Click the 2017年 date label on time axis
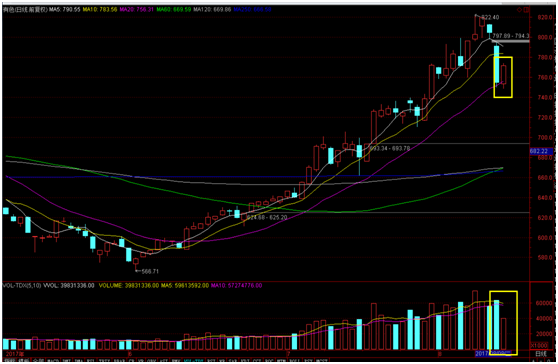The height and width of the screenshot is (364, 558). (x=15, y=354)
